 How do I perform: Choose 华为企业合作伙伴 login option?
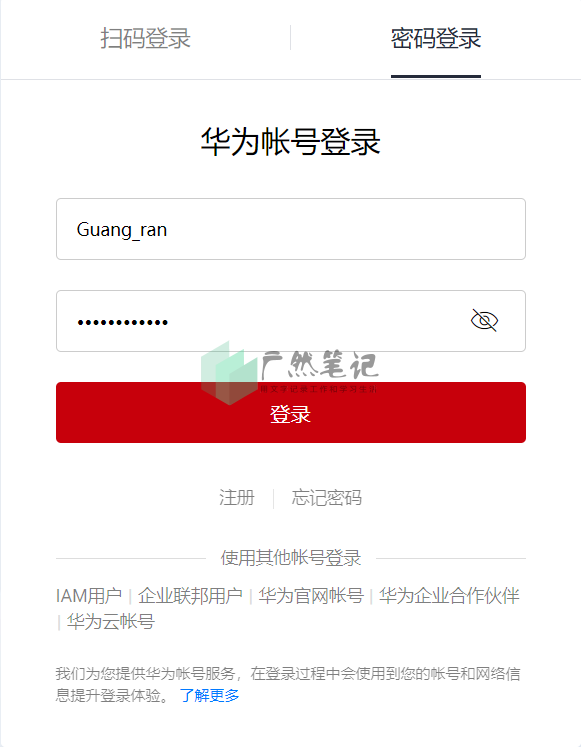[x=449, y=596]
